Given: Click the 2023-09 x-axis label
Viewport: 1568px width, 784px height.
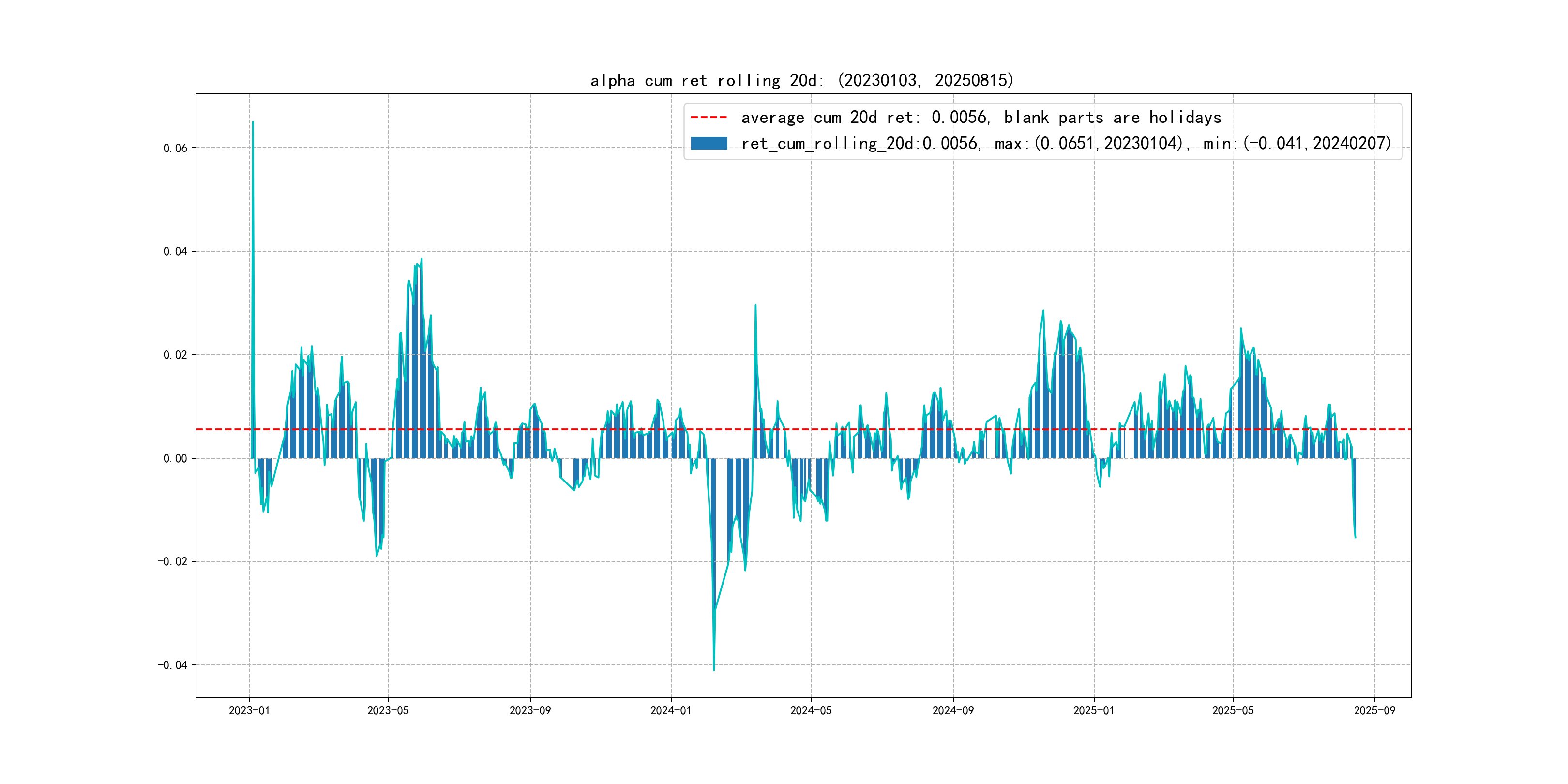Looking at the screenshot, I should tap(529, 710).
